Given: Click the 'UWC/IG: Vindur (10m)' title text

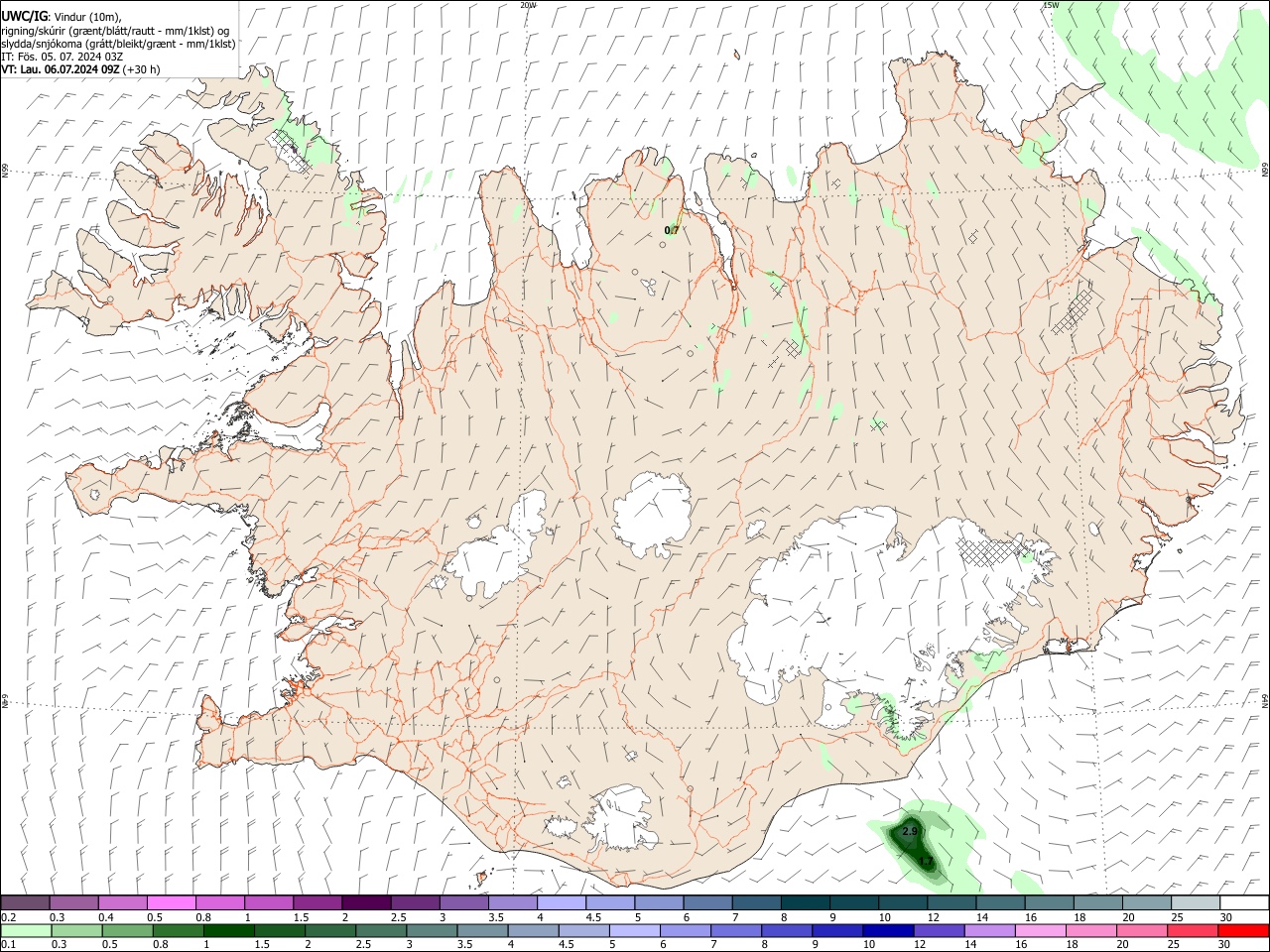Looking at the screenshot, I should pos(63,17).
